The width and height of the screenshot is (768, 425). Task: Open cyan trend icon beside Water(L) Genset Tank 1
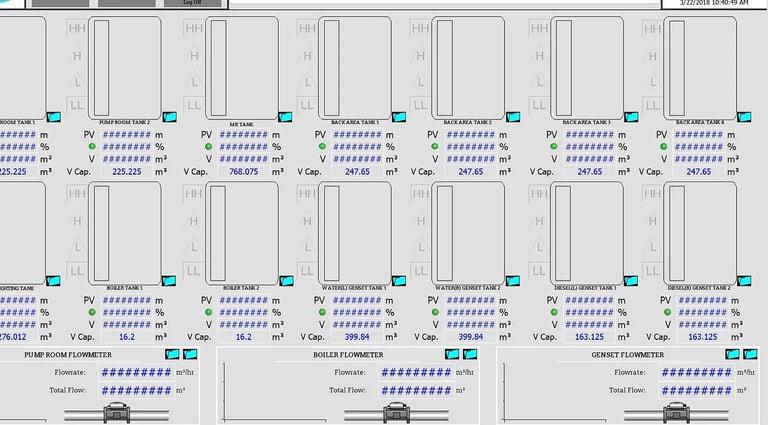pos(399,281)
